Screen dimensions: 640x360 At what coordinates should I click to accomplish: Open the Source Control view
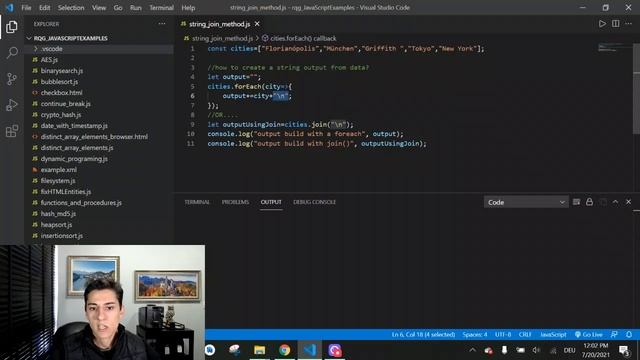[x=12, y=79]
